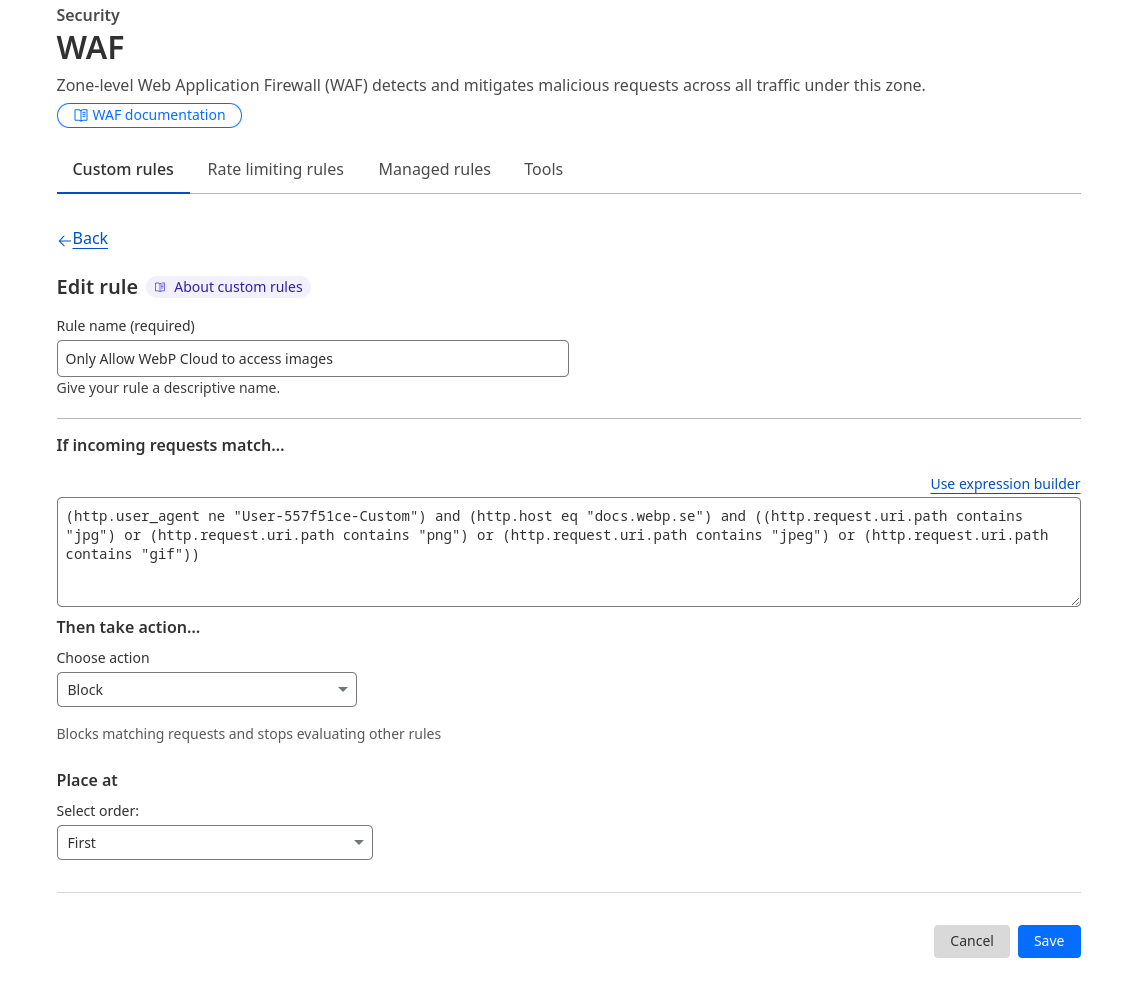This screenshot has height=981, width=1145.
Task: Click the 'Place at' heading
Action: coord(87,780)
